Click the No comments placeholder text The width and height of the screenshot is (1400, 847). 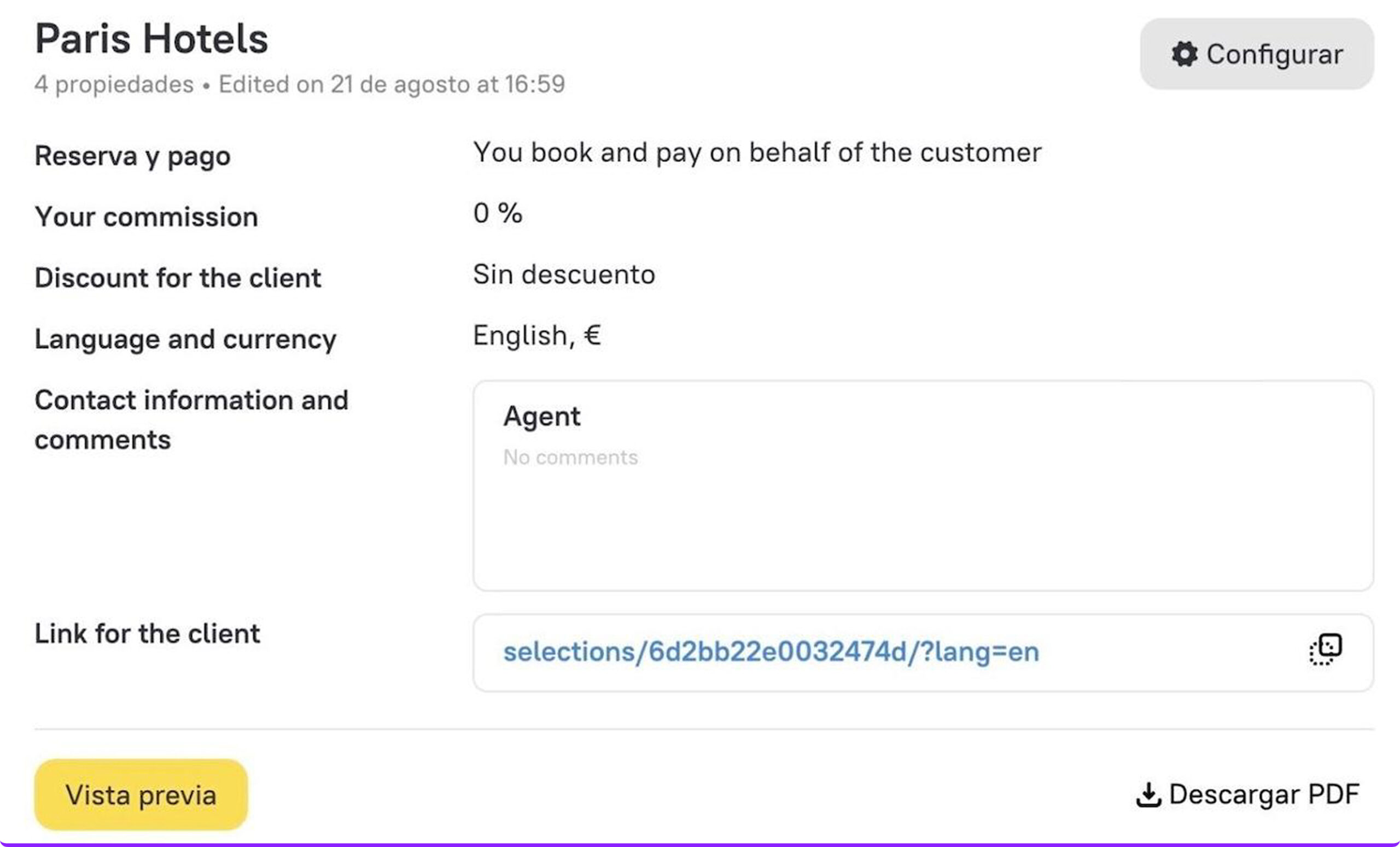click(x=570, y=457)
